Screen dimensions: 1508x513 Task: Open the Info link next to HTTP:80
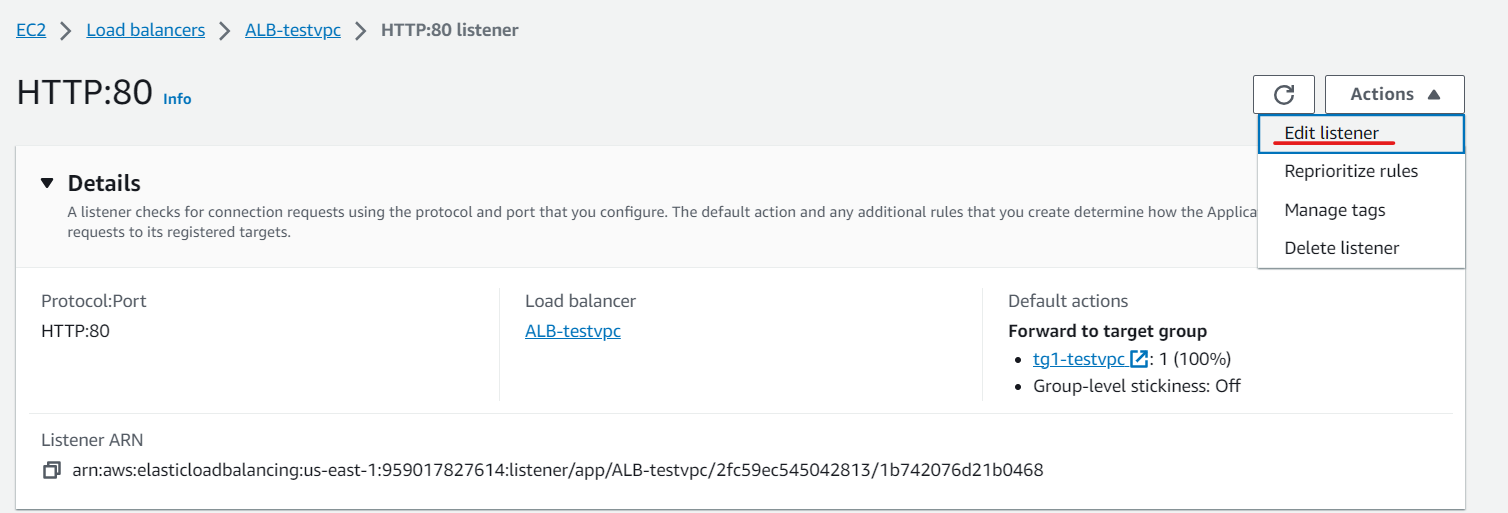pos(177,99)
